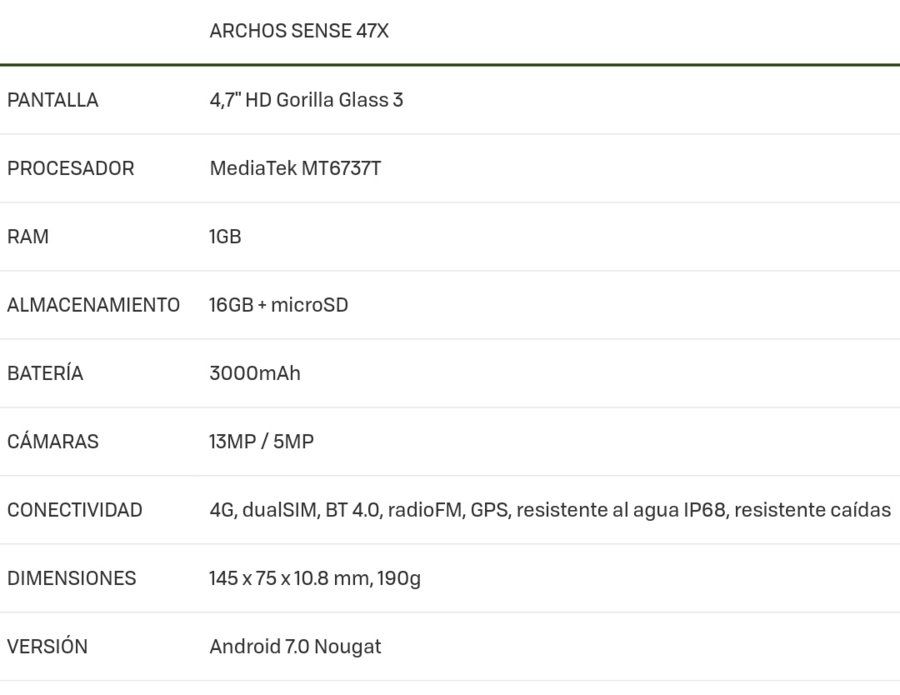Select the RAM row label
The height and width of the screenshot is (695, 900).
pos(28,236)
